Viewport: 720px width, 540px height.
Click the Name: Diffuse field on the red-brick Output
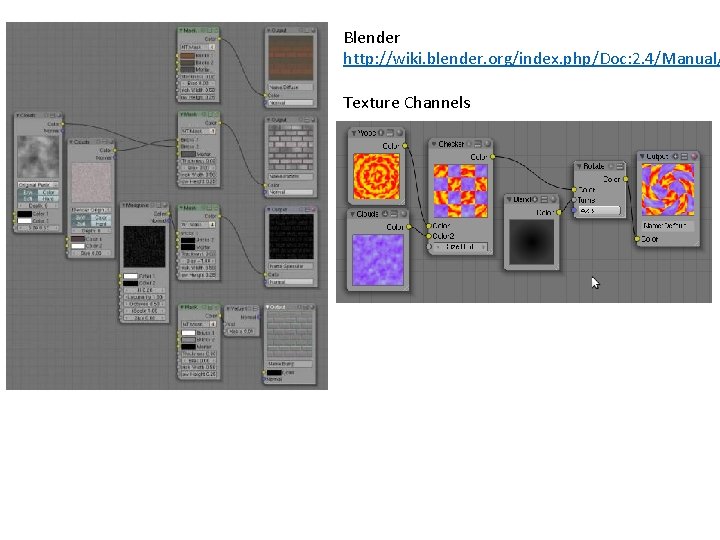click(x=291, y=87)
